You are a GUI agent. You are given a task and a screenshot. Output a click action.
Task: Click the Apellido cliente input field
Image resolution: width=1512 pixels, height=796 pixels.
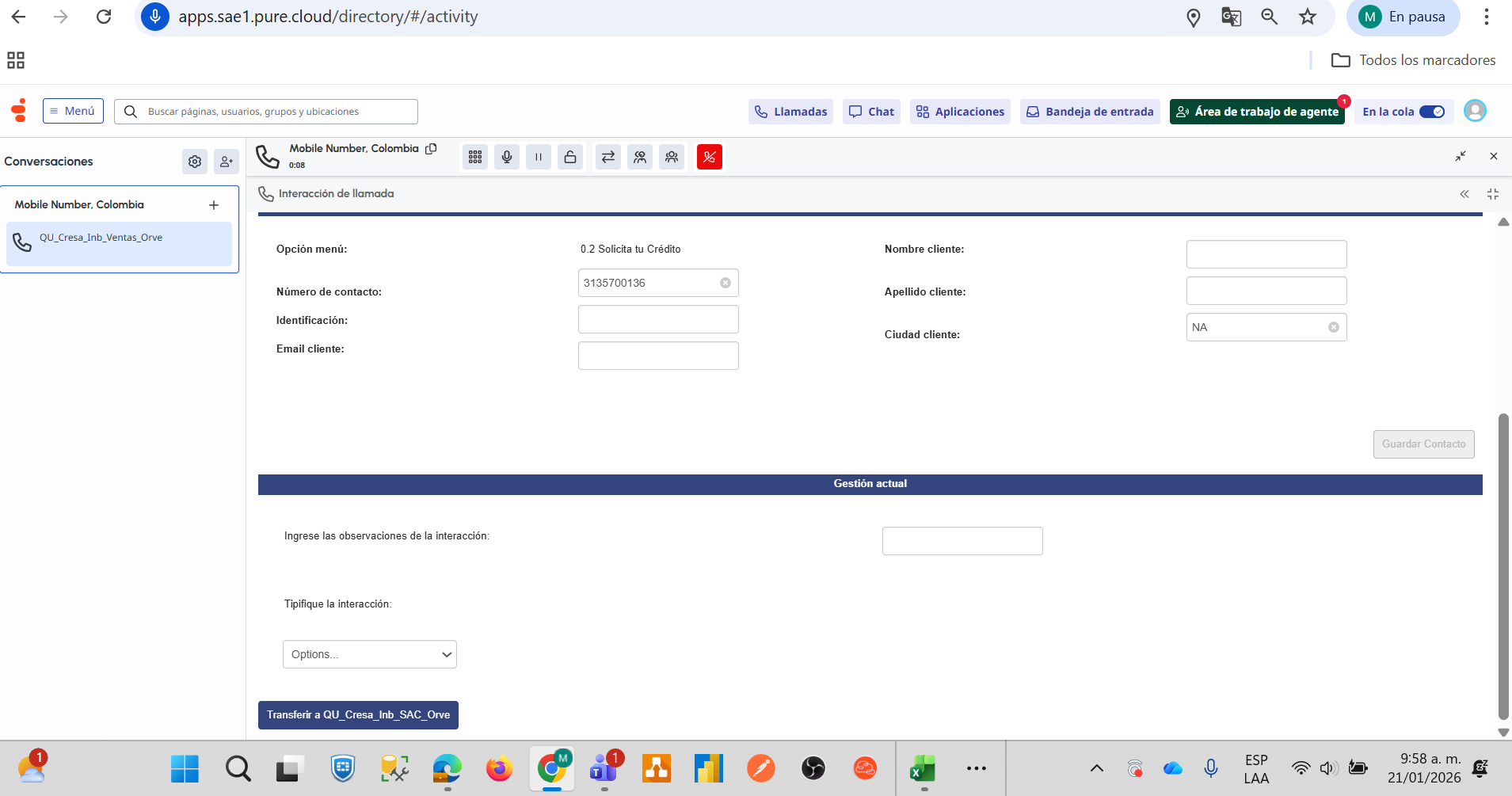(1266, 291)
